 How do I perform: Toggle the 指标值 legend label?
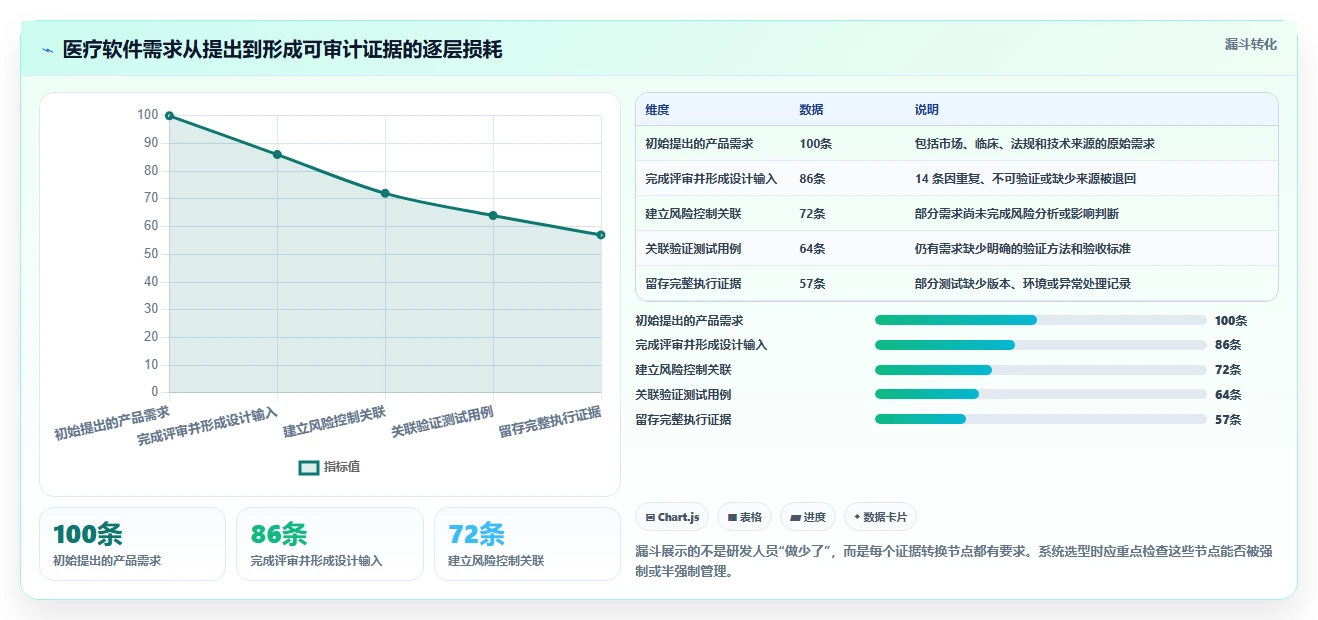tap(342, 467)
